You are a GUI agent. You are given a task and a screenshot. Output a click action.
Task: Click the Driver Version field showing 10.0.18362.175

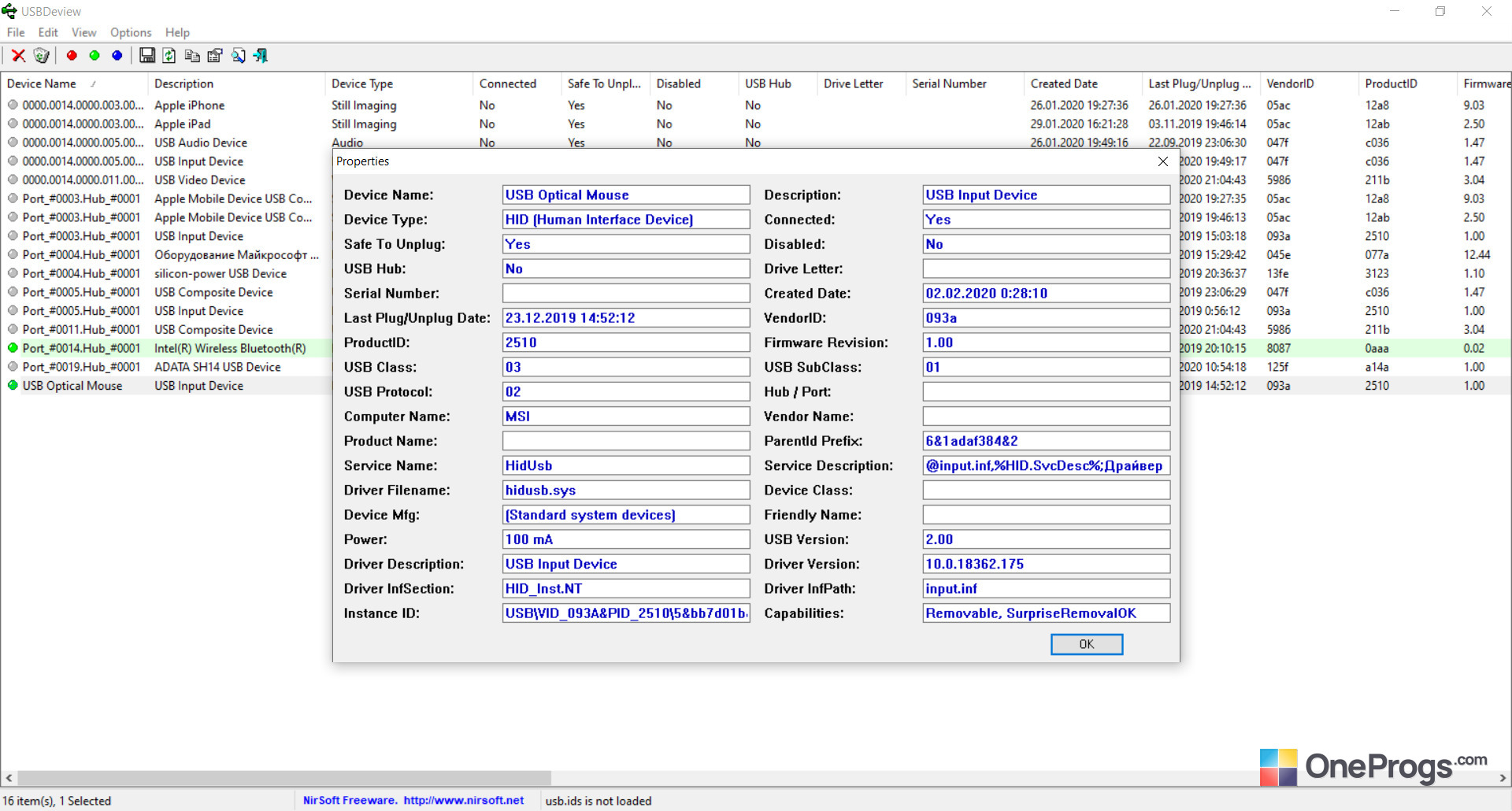click(x=1047, y=565)
